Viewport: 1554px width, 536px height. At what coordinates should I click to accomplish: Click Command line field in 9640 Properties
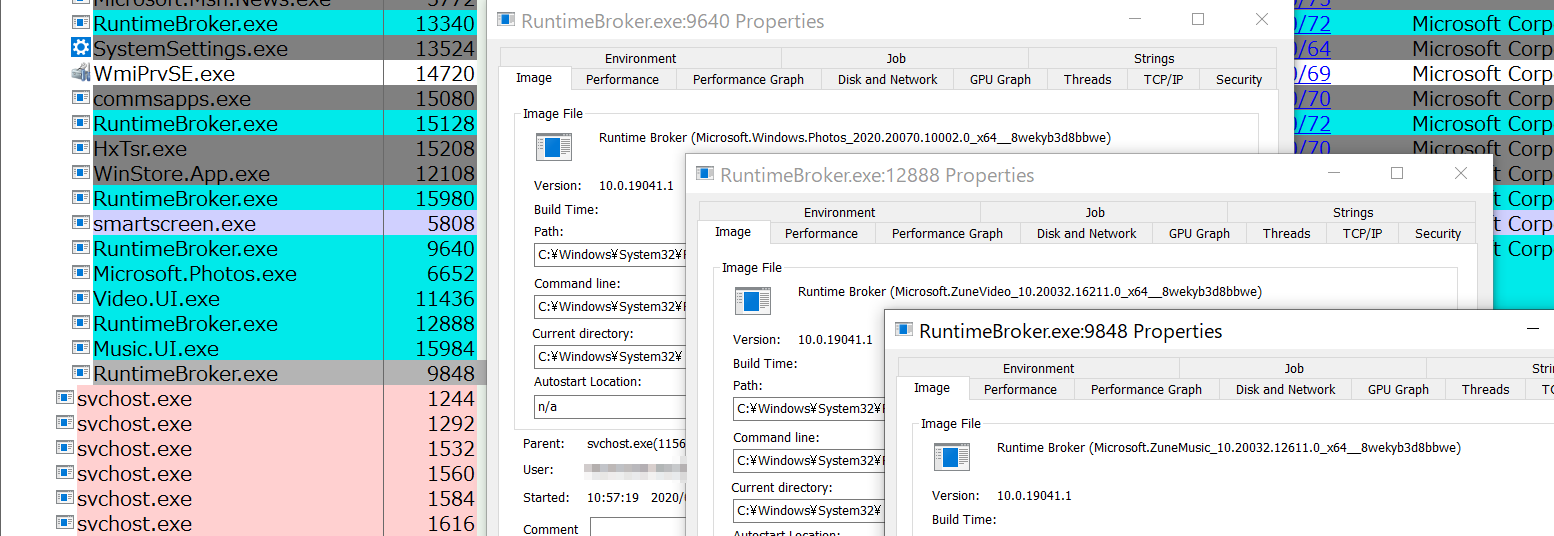[x=609, y=306]
